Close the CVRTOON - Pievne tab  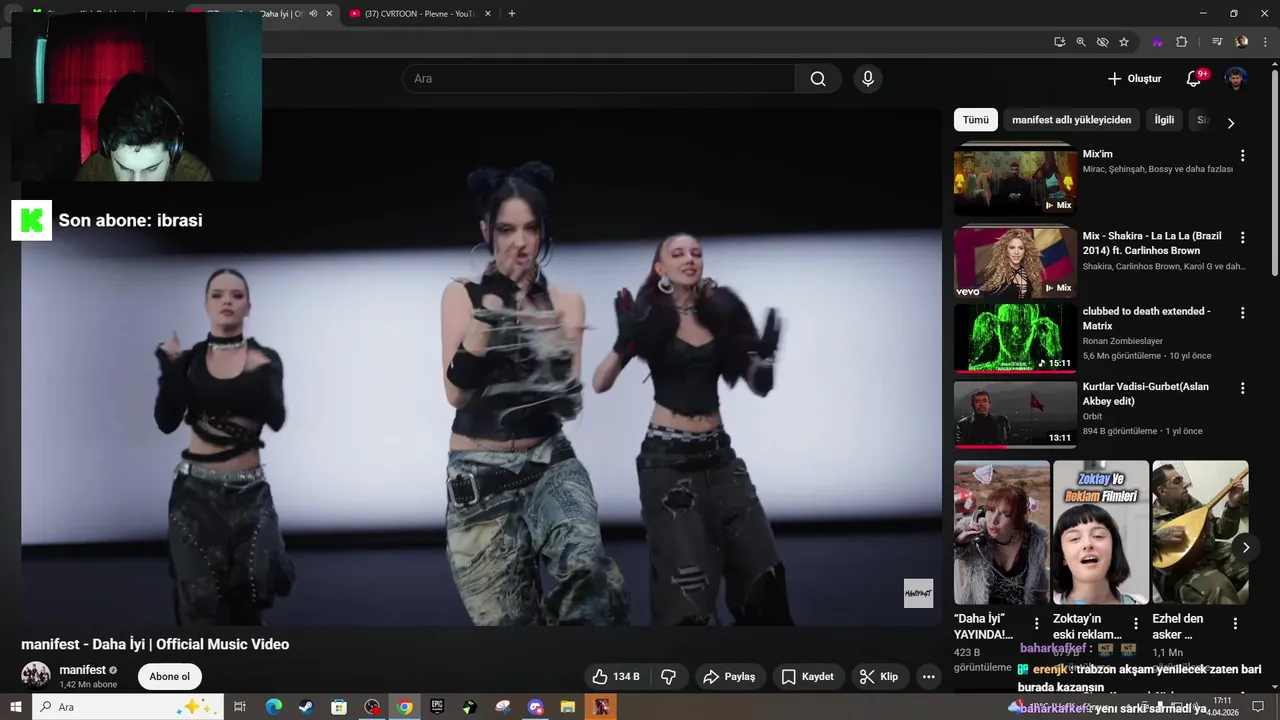[488, 14]
